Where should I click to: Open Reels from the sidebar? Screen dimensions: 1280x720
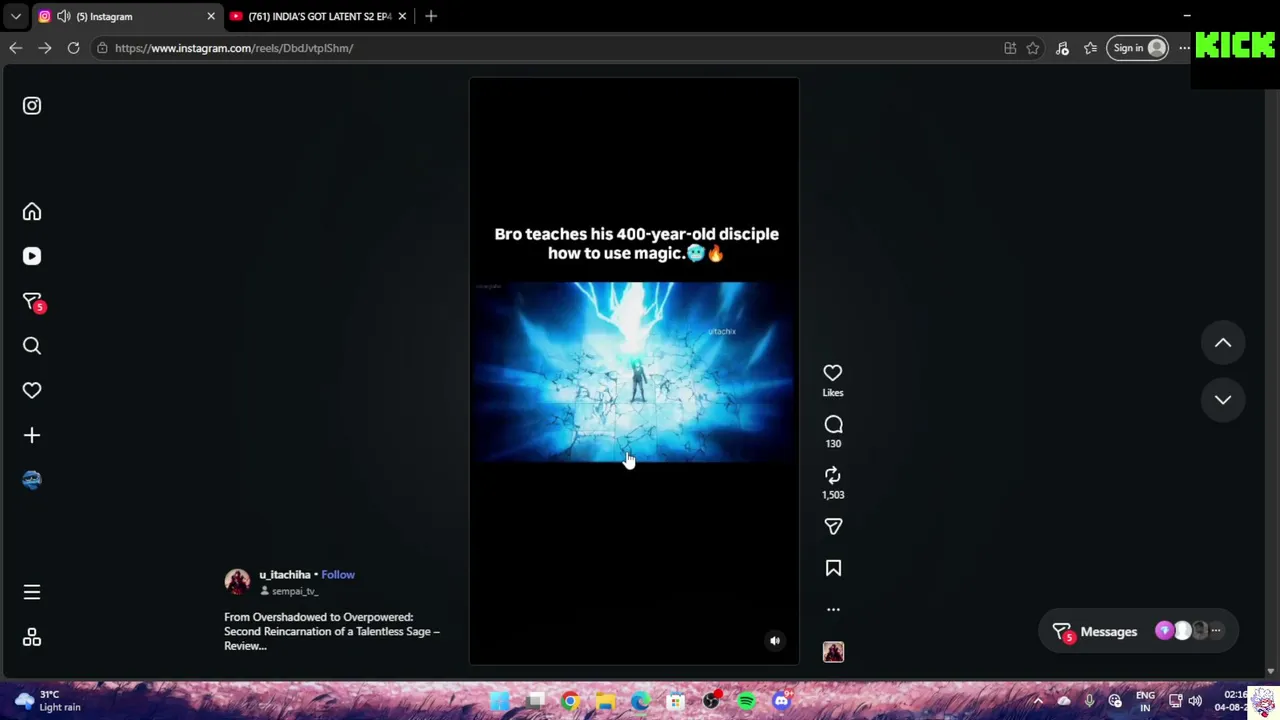(32, 256)
